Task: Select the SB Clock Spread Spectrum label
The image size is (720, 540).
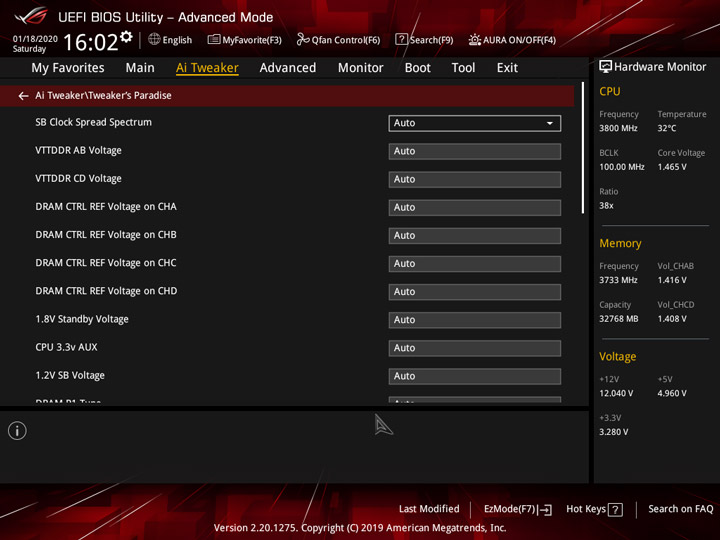Action: [x=93, y=122]
